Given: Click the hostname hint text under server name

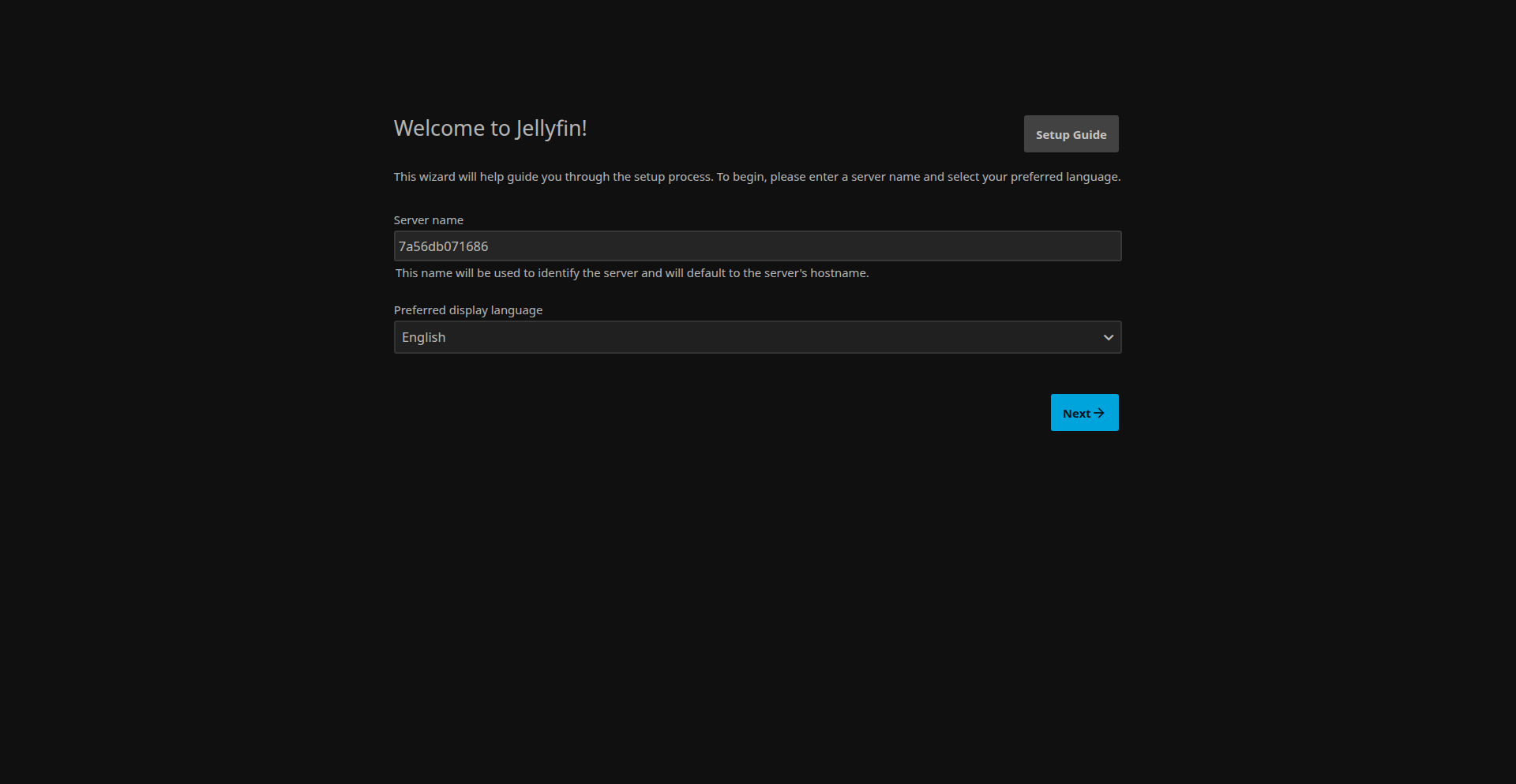Looking at the screenshot, I should (632, 273).
